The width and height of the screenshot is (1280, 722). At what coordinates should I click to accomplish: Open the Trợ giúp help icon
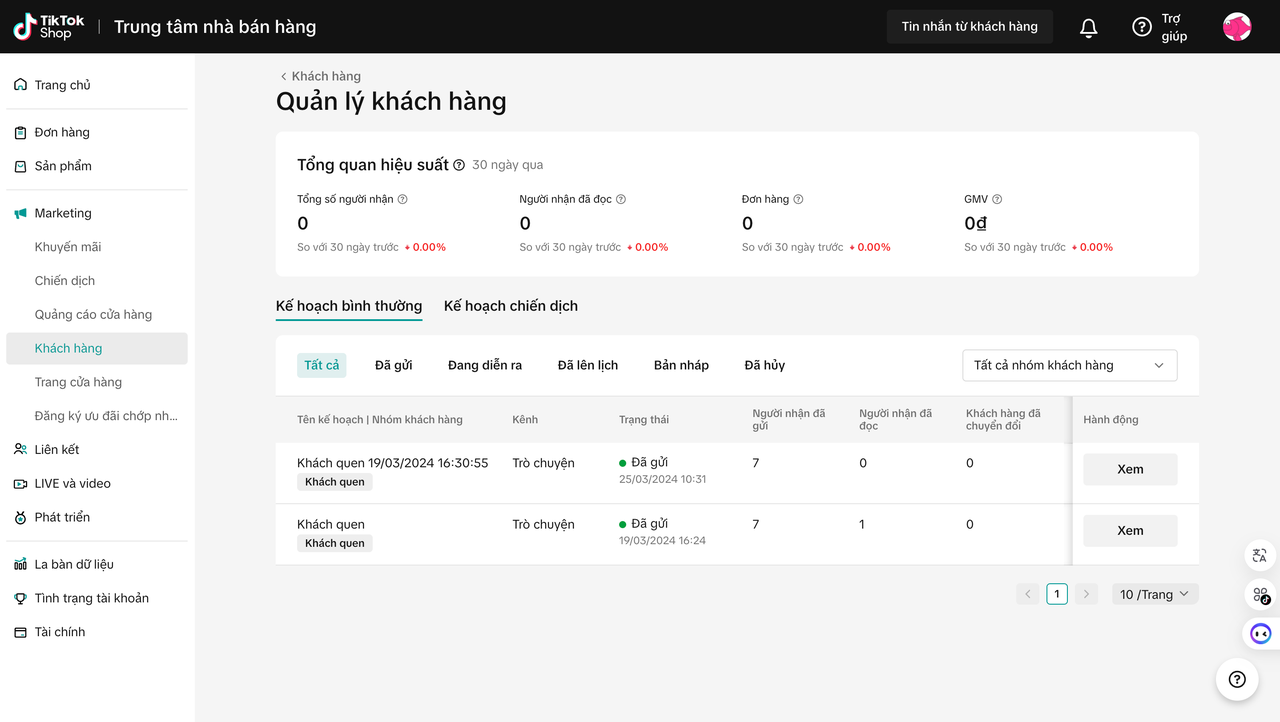click(x=1142, y=27)
